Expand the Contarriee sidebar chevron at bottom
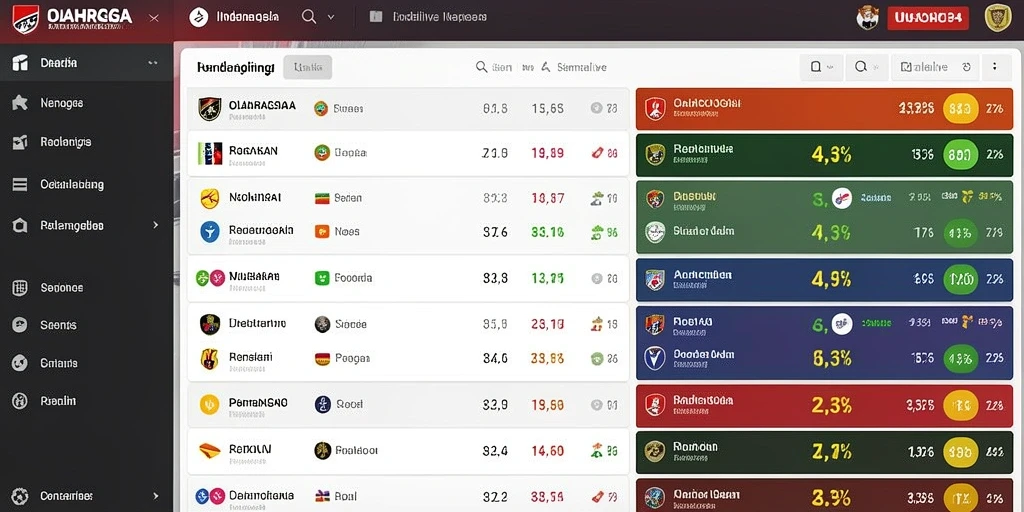Screen dimensions: 1024x512 (155, 496)
